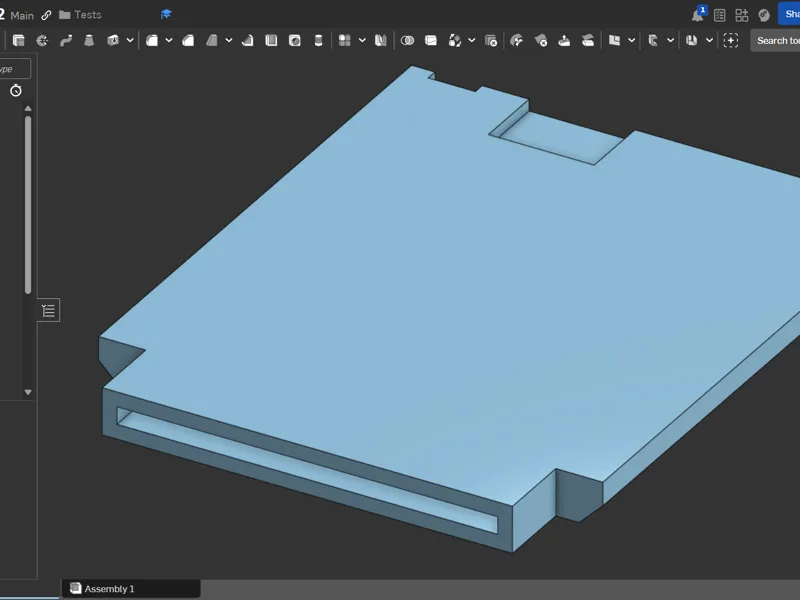Expand the Plane tool dropdown
This screenshot has height=600, width=800.
point(632,40)
